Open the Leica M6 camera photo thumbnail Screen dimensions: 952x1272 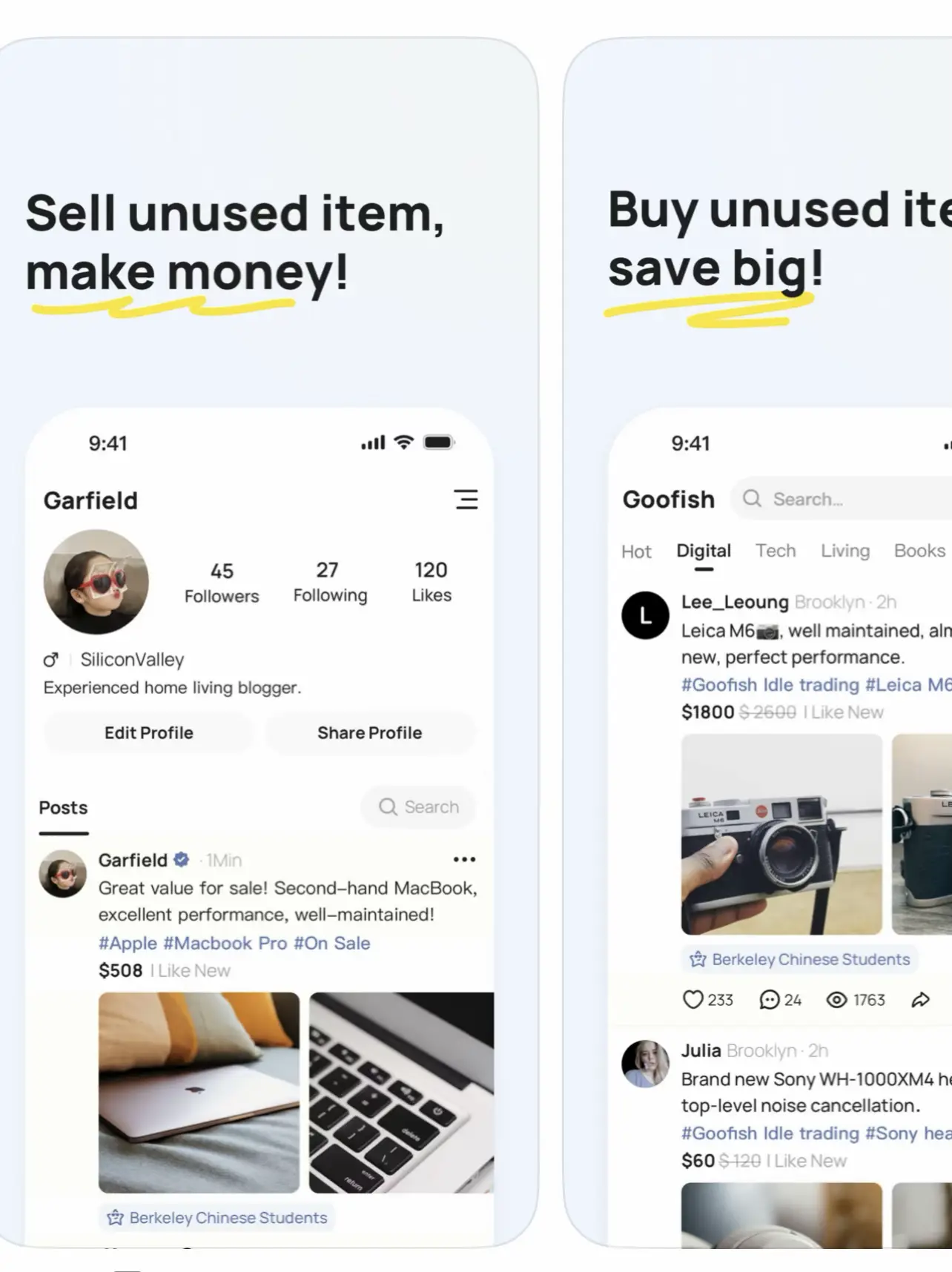pos(781,834)
